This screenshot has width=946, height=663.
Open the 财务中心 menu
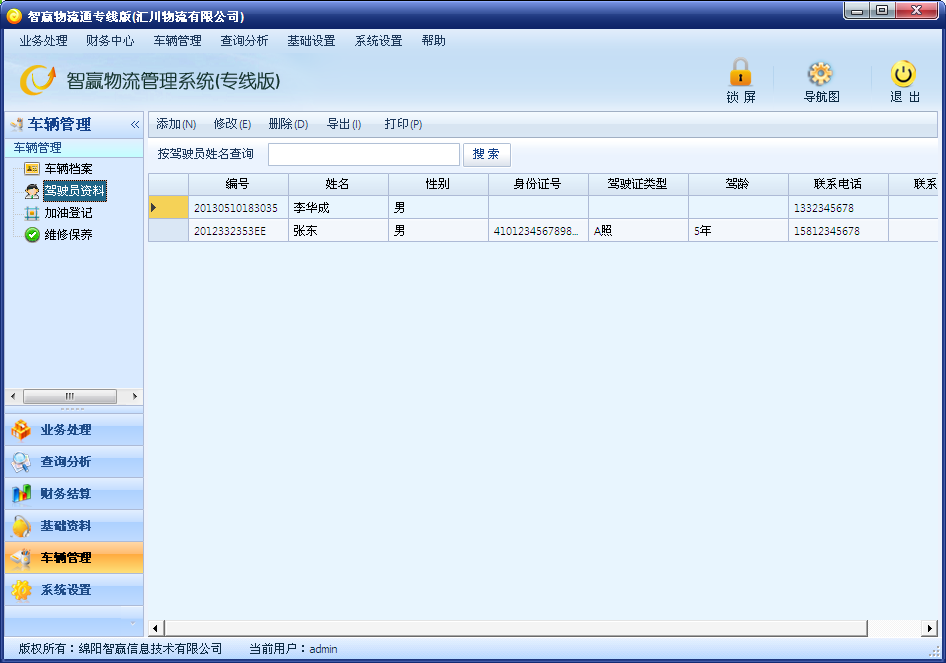coord(110,40)
